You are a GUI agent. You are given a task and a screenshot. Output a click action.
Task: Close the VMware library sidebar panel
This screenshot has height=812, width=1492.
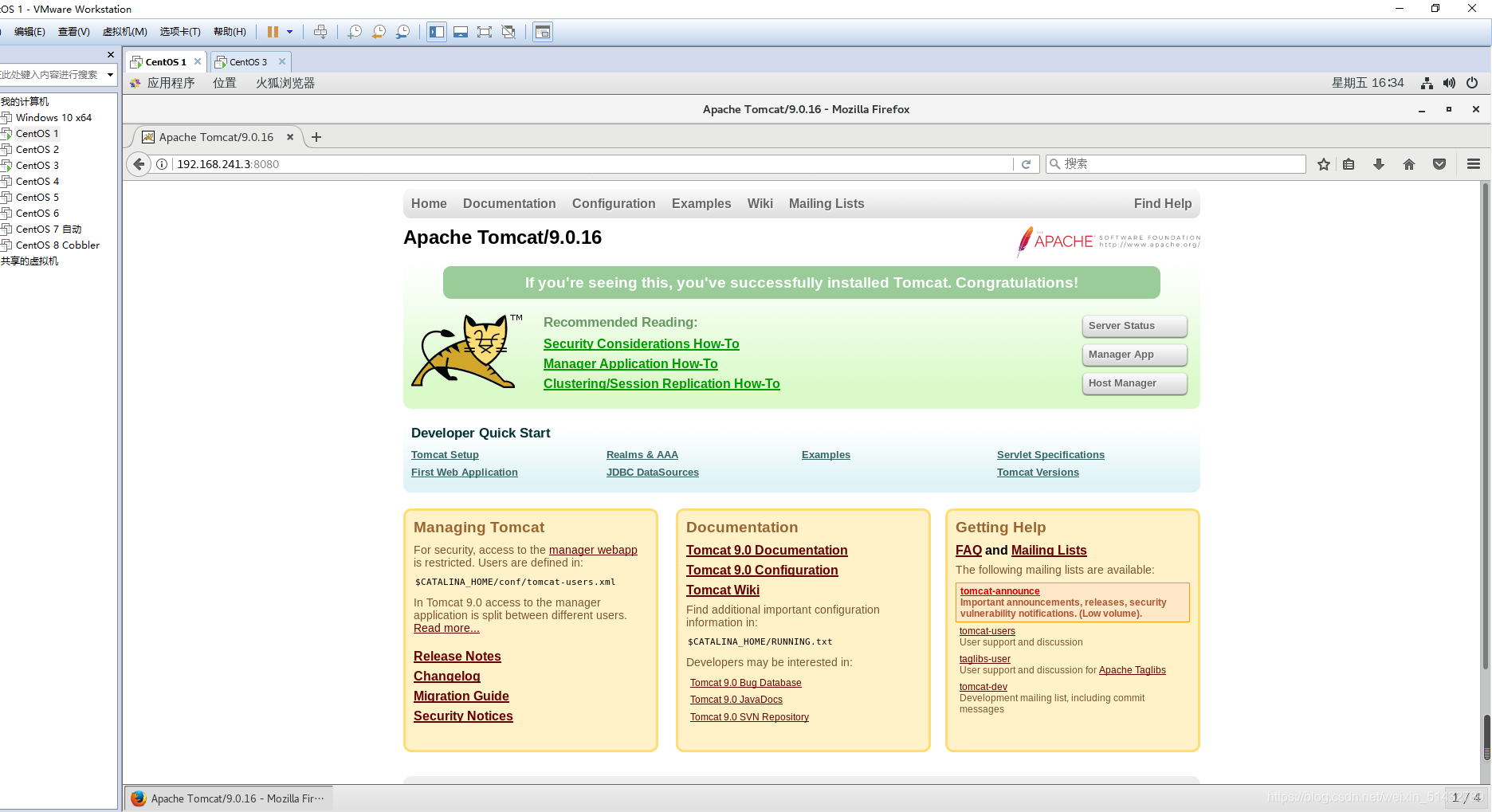[111, 54]
